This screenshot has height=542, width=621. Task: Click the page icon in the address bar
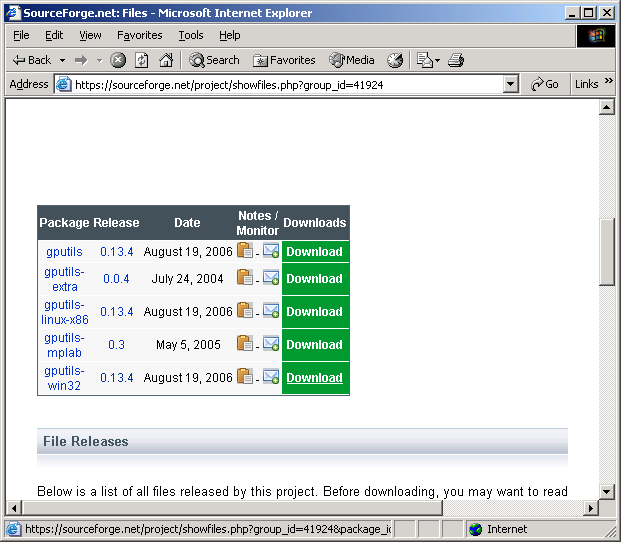(x=63, y=84)
